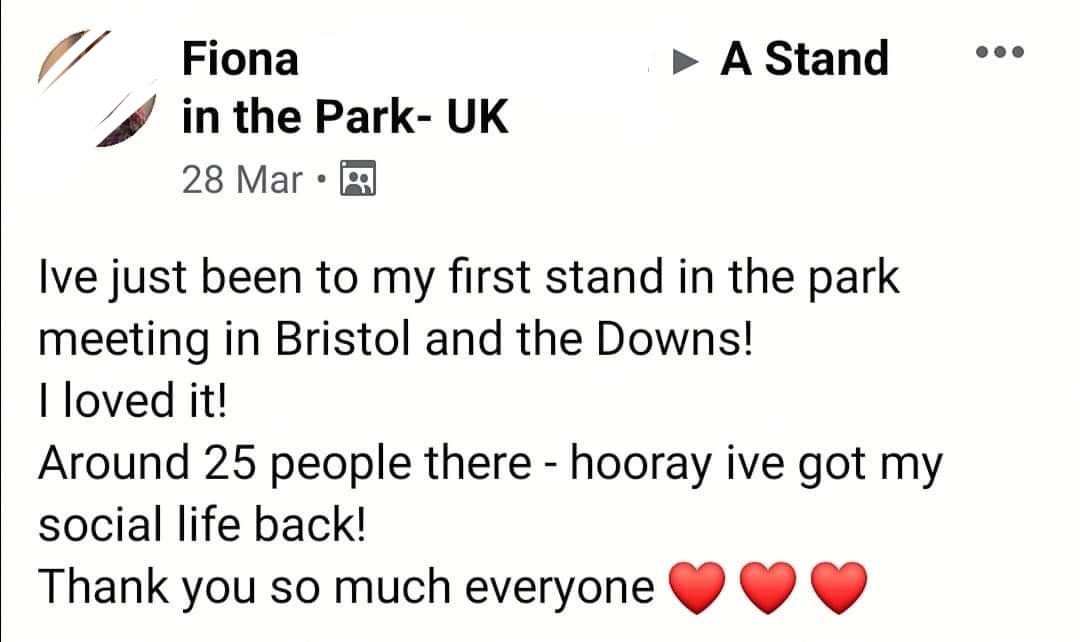Screen dimensions: 1080x642
Task: Click the triangle arrow before A Stand
Action: click(x=684, y=61)
